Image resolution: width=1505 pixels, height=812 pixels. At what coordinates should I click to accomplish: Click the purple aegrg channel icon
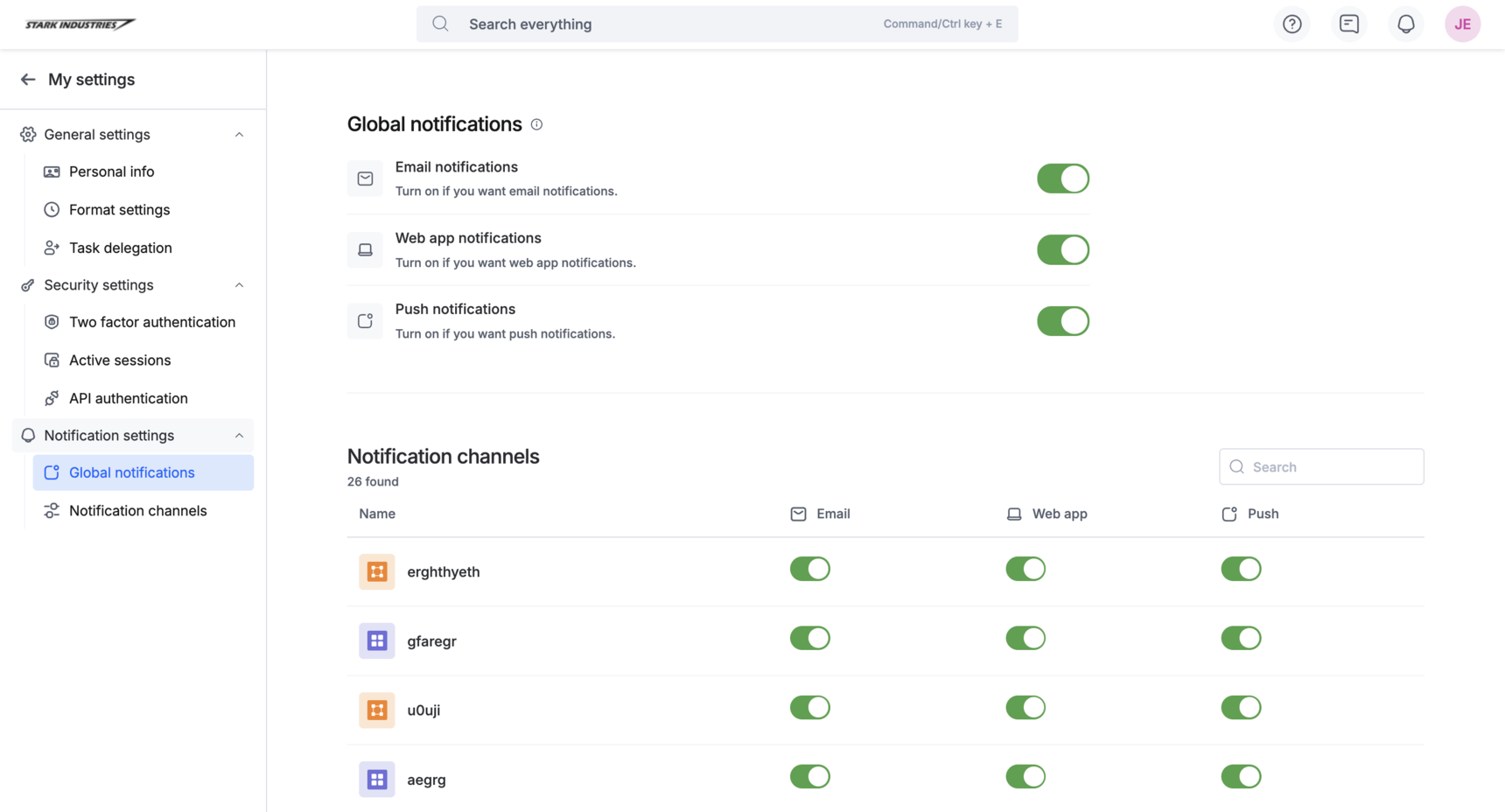pyautogui.click(x=377, y=779)
